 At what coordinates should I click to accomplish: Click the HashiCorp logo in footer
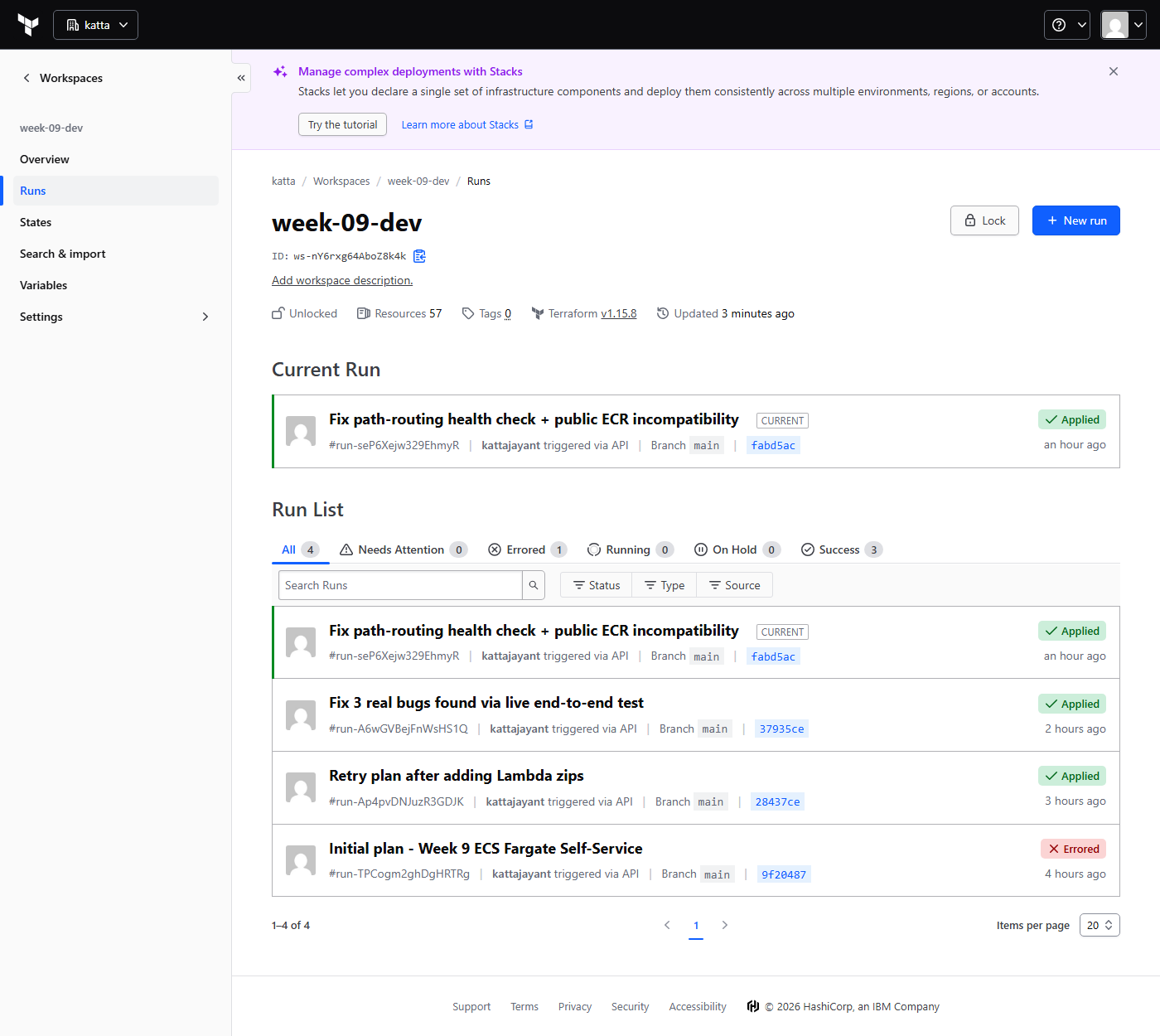coord(752,1006)
